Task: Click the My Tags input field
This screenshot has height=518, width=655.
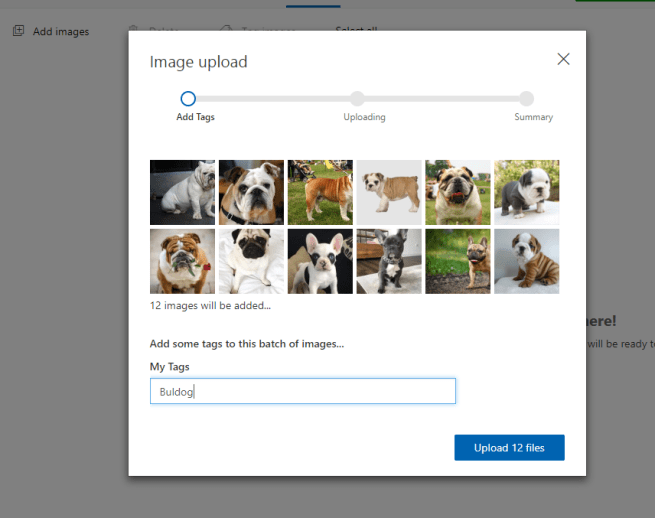Action: point(302,391)
